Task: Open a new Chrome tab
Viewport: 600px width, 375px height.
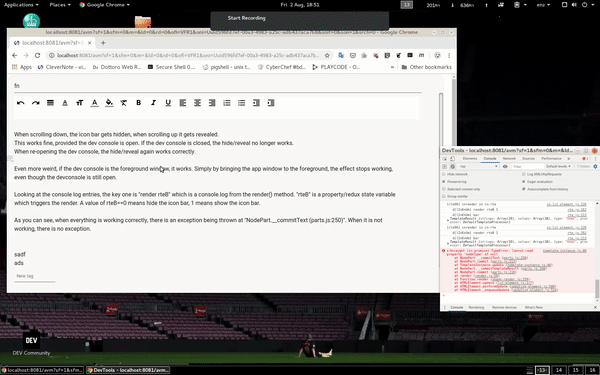Action: (x=103, y=43)
